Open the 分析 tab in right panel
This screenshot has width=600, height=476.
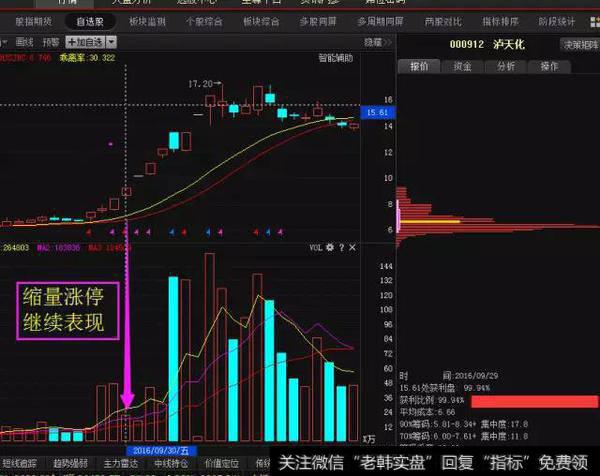506,66
